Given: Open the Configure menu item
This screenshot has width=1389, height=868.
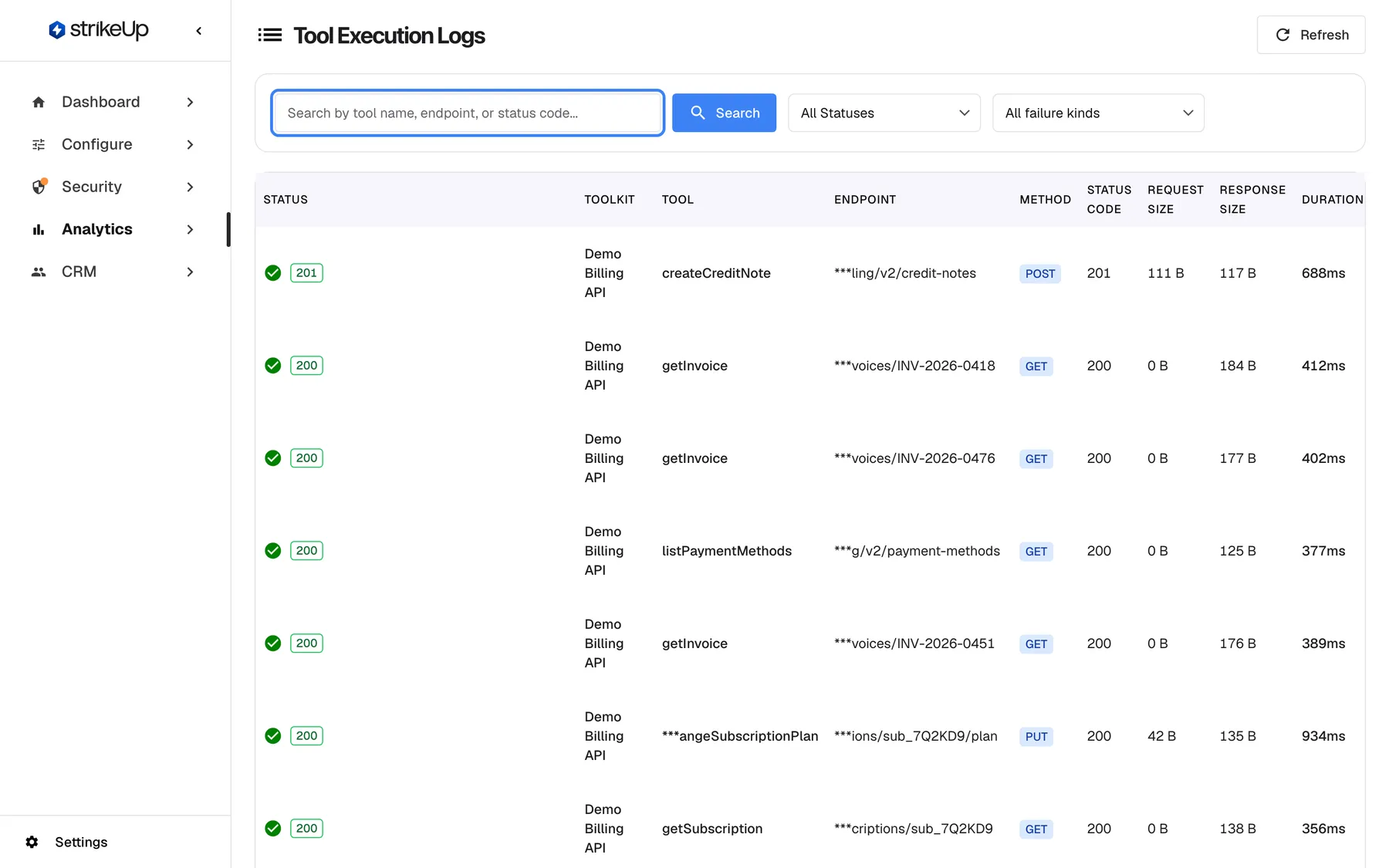Looking at the screenshot, I should pyautogui.click(x=113, y=144).
